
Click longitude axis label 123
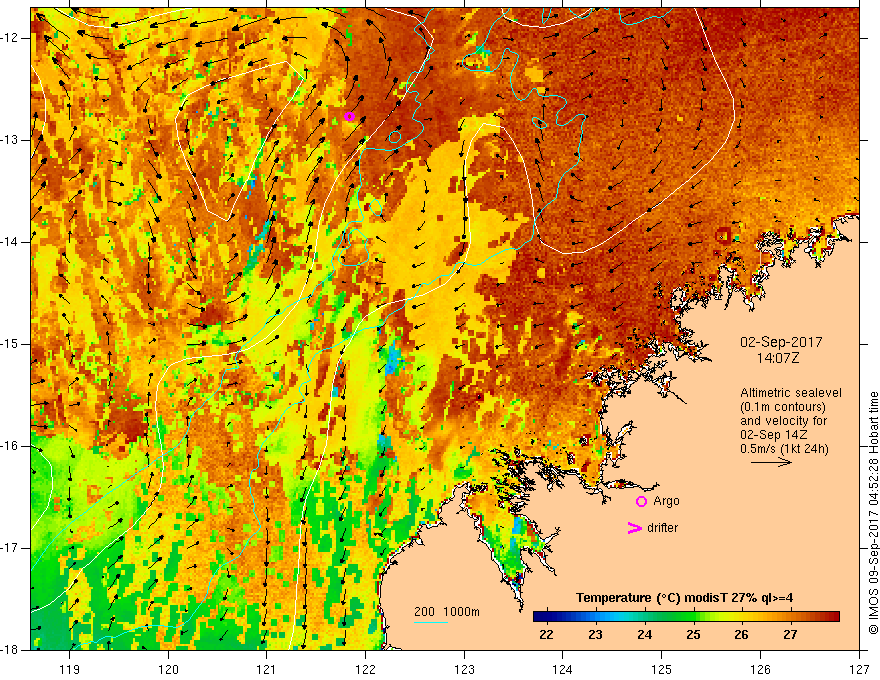[464, 669]
